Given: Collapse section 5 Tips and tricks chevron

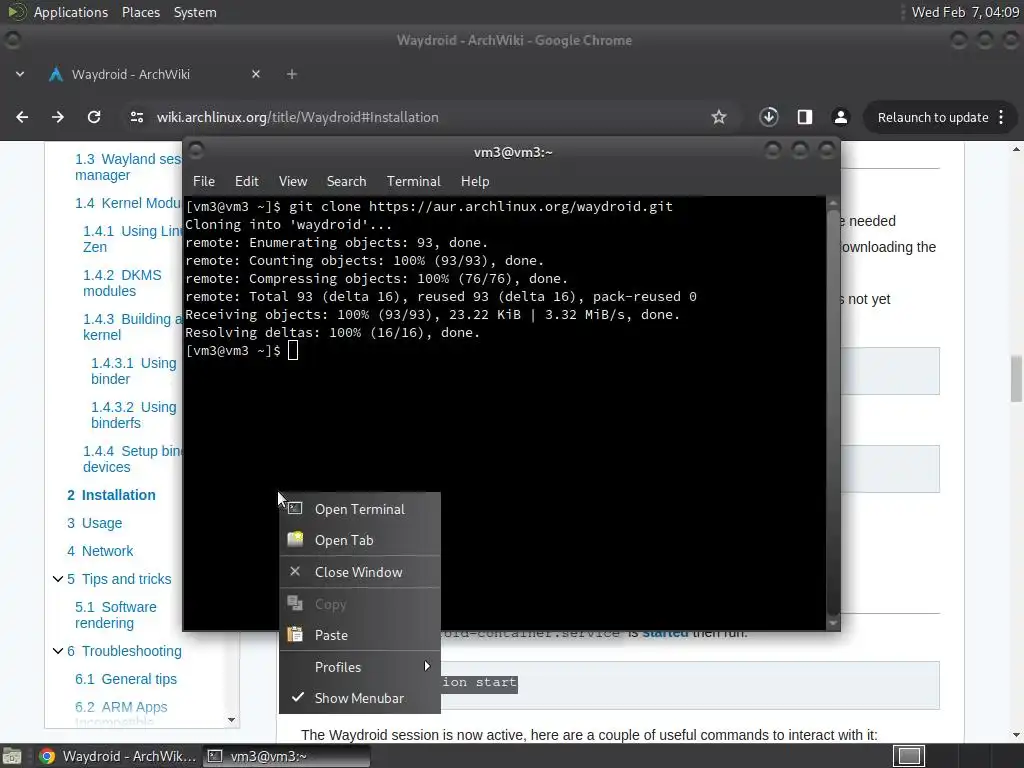Looking at the screenshot, I should pos(57,579).
